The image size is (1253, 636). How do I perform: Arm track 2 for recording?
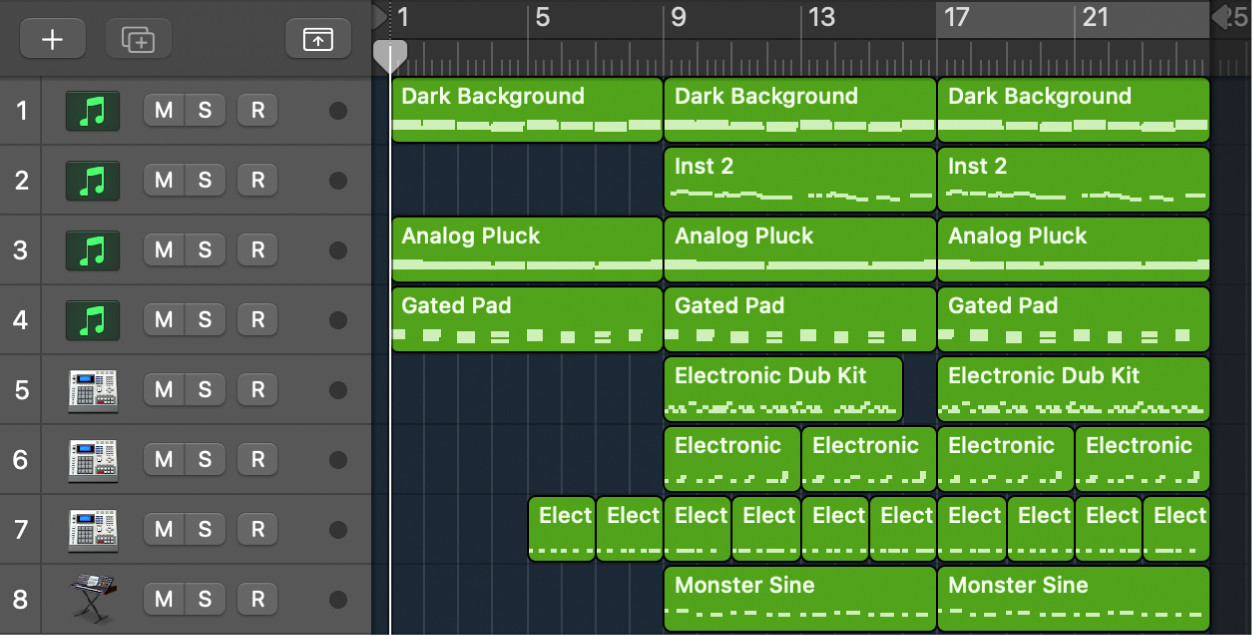point(256,180)
